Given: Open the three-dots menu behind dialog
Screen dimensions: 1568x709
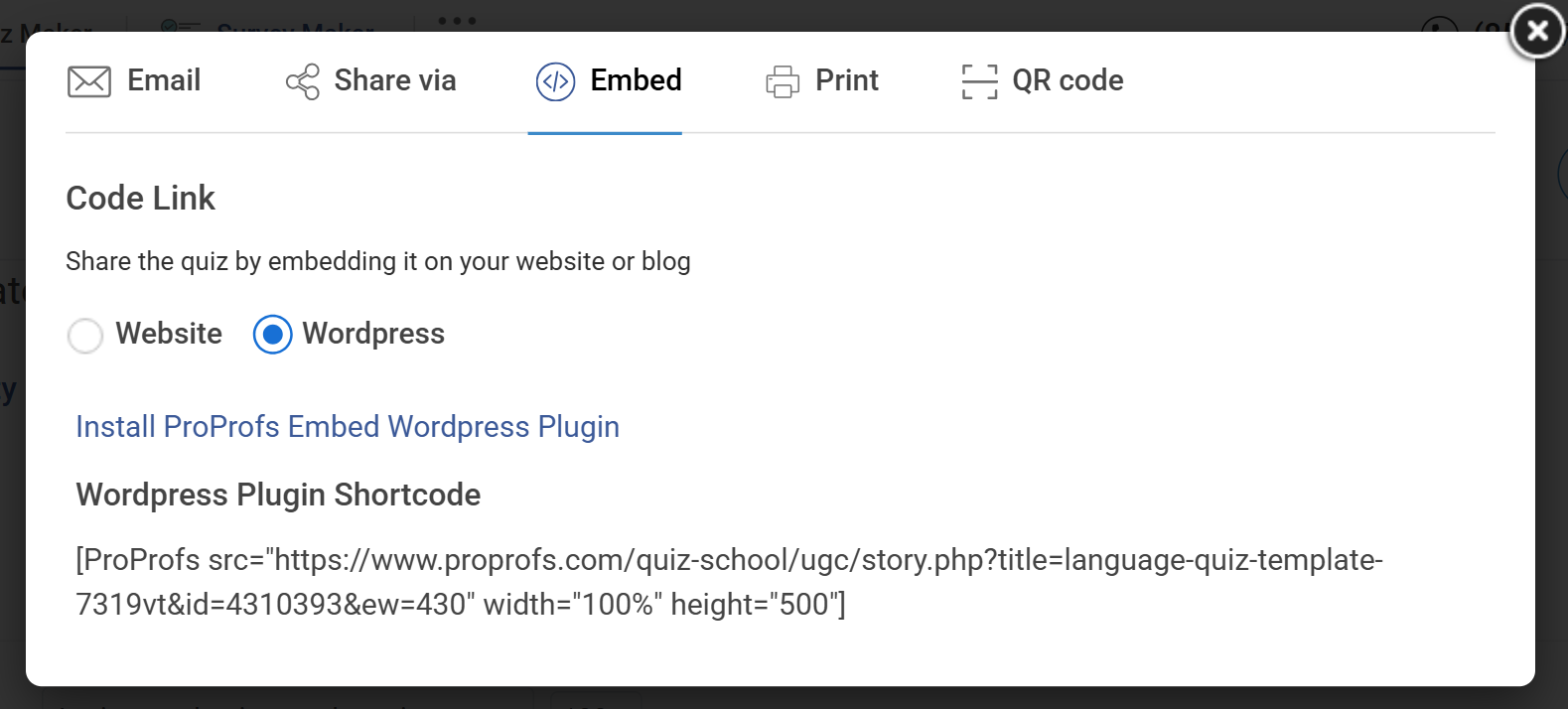Looking at the screenshot, I should [457, 20].
